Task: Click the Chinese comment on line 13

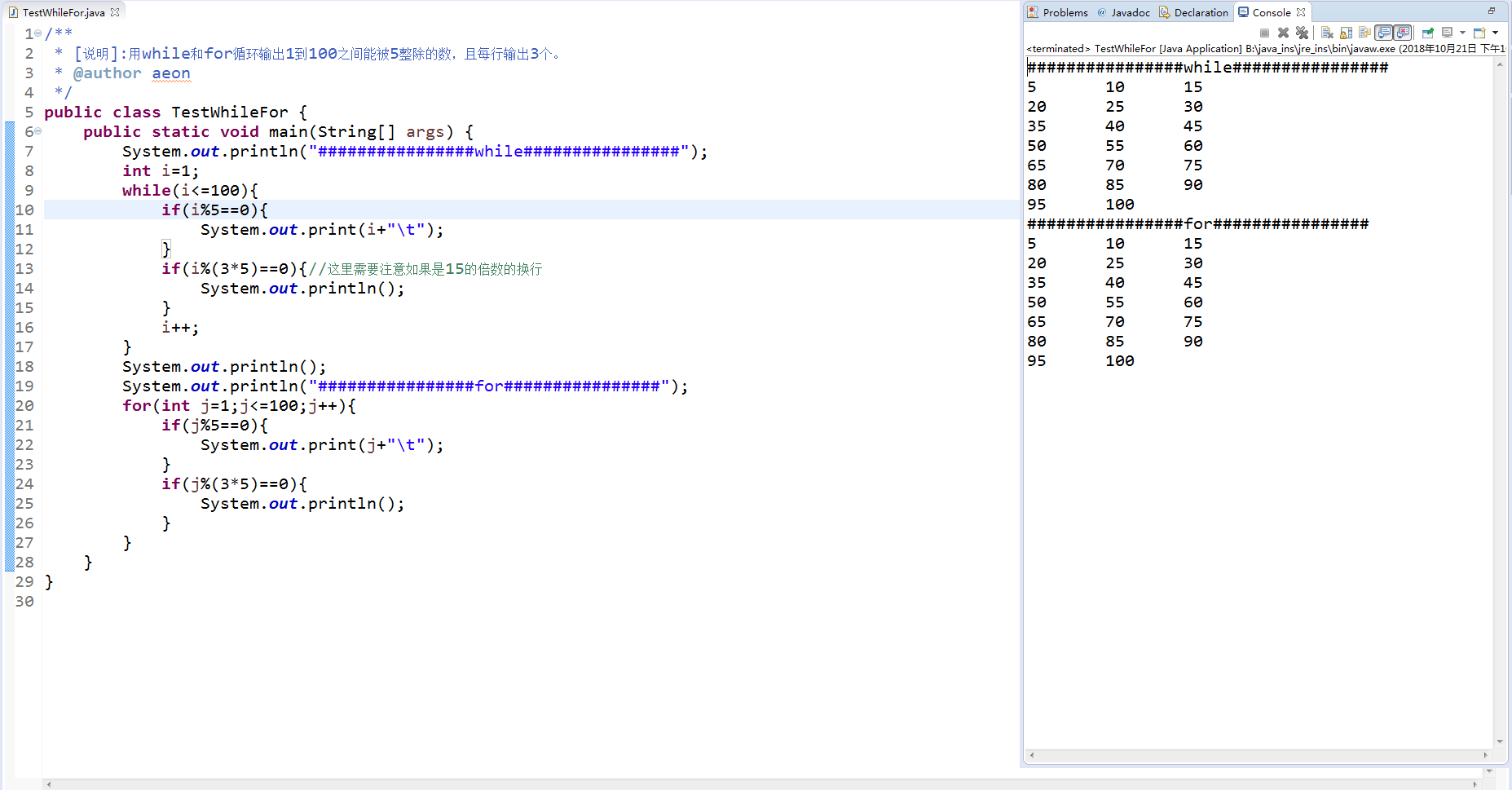Action: [x=425, y=268]
